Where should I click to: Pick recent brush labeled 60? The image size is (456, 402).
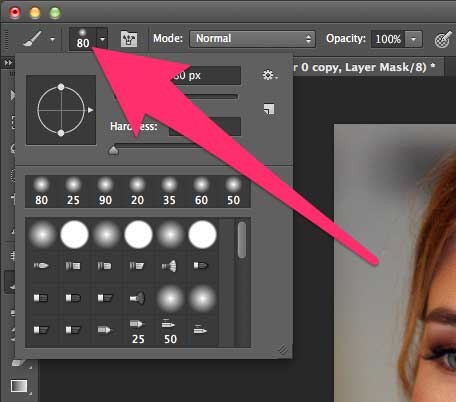coord(201,192)
